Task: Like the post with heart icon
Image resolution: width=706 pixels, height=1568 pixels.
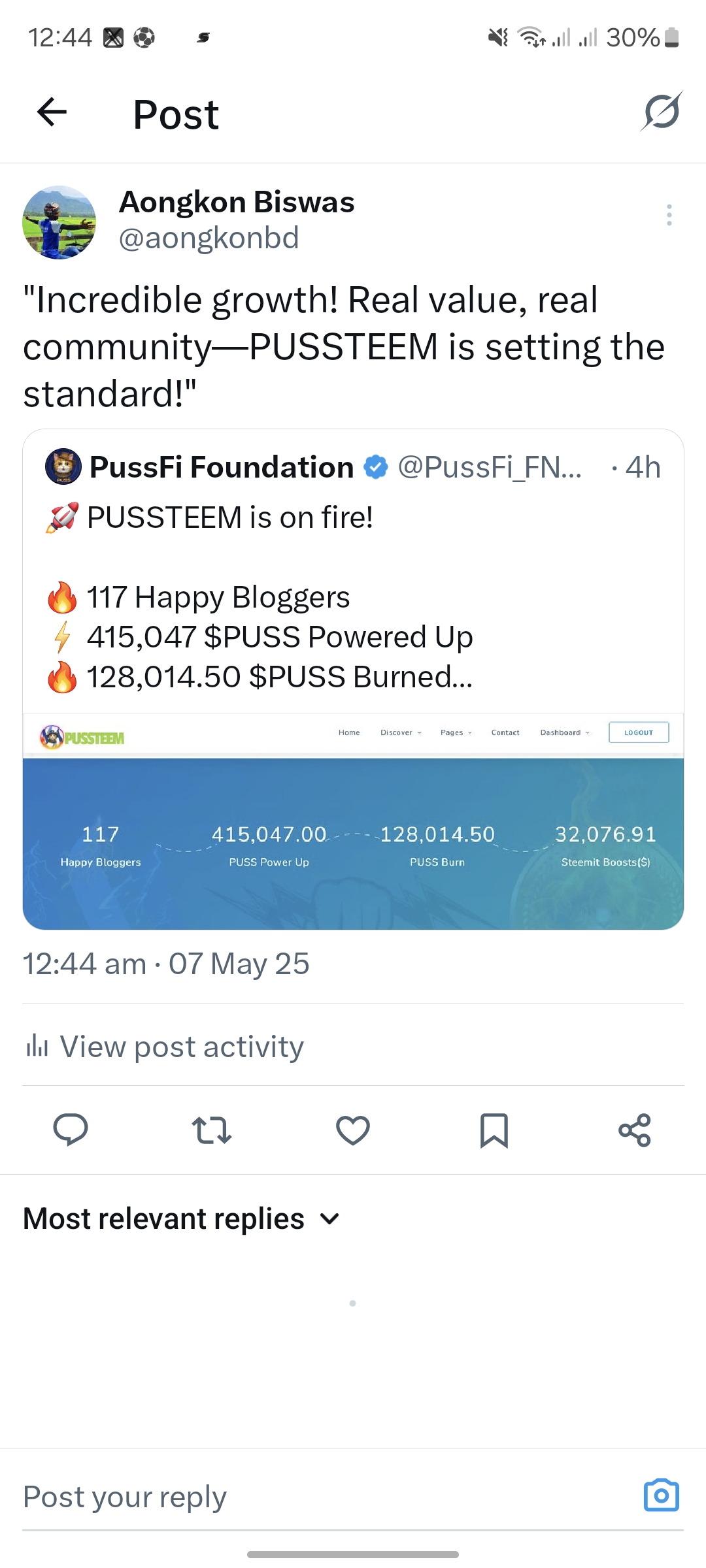Action: click(x=353, y=1130)
